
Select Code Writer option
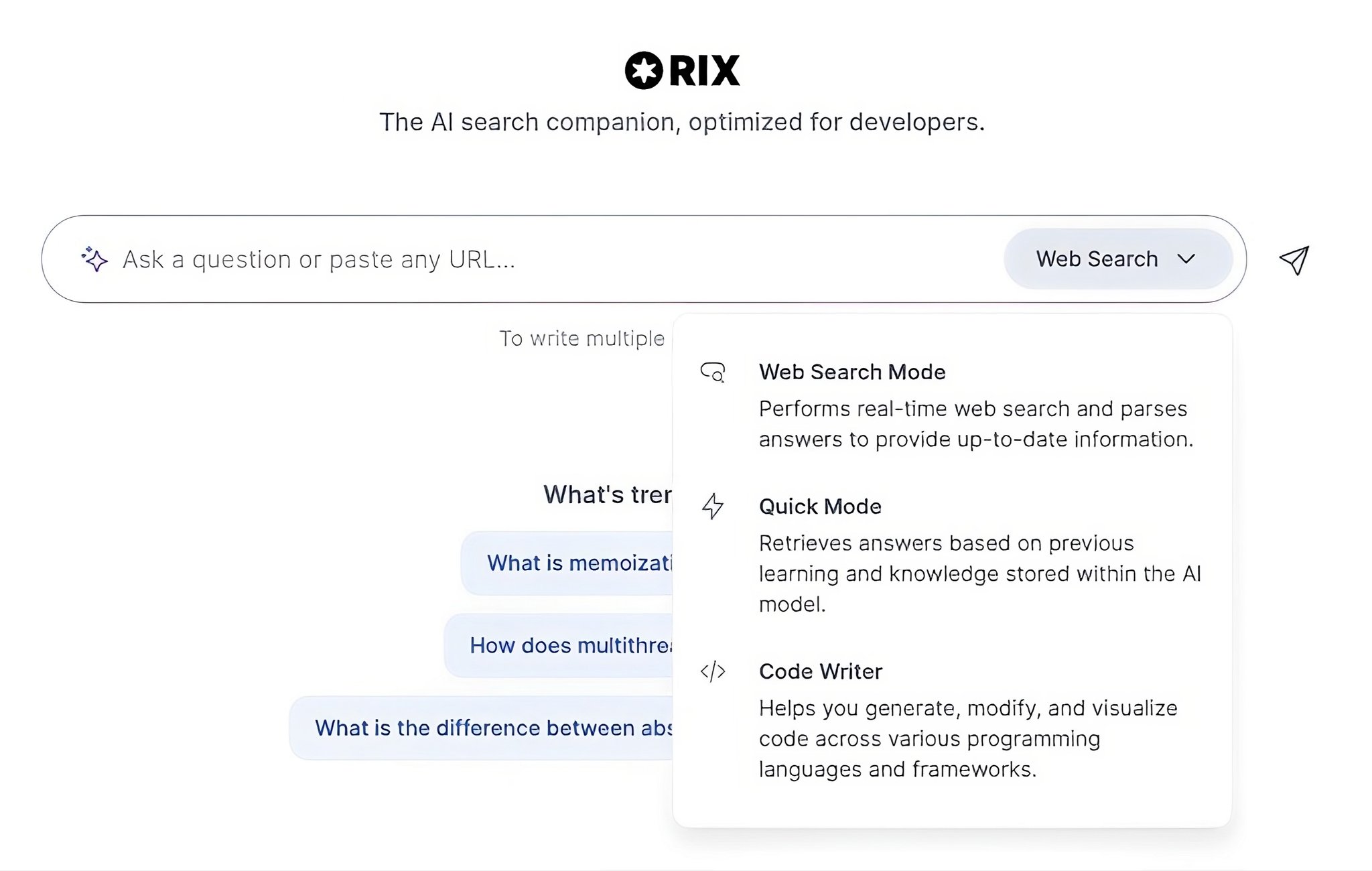click(951, 720)
